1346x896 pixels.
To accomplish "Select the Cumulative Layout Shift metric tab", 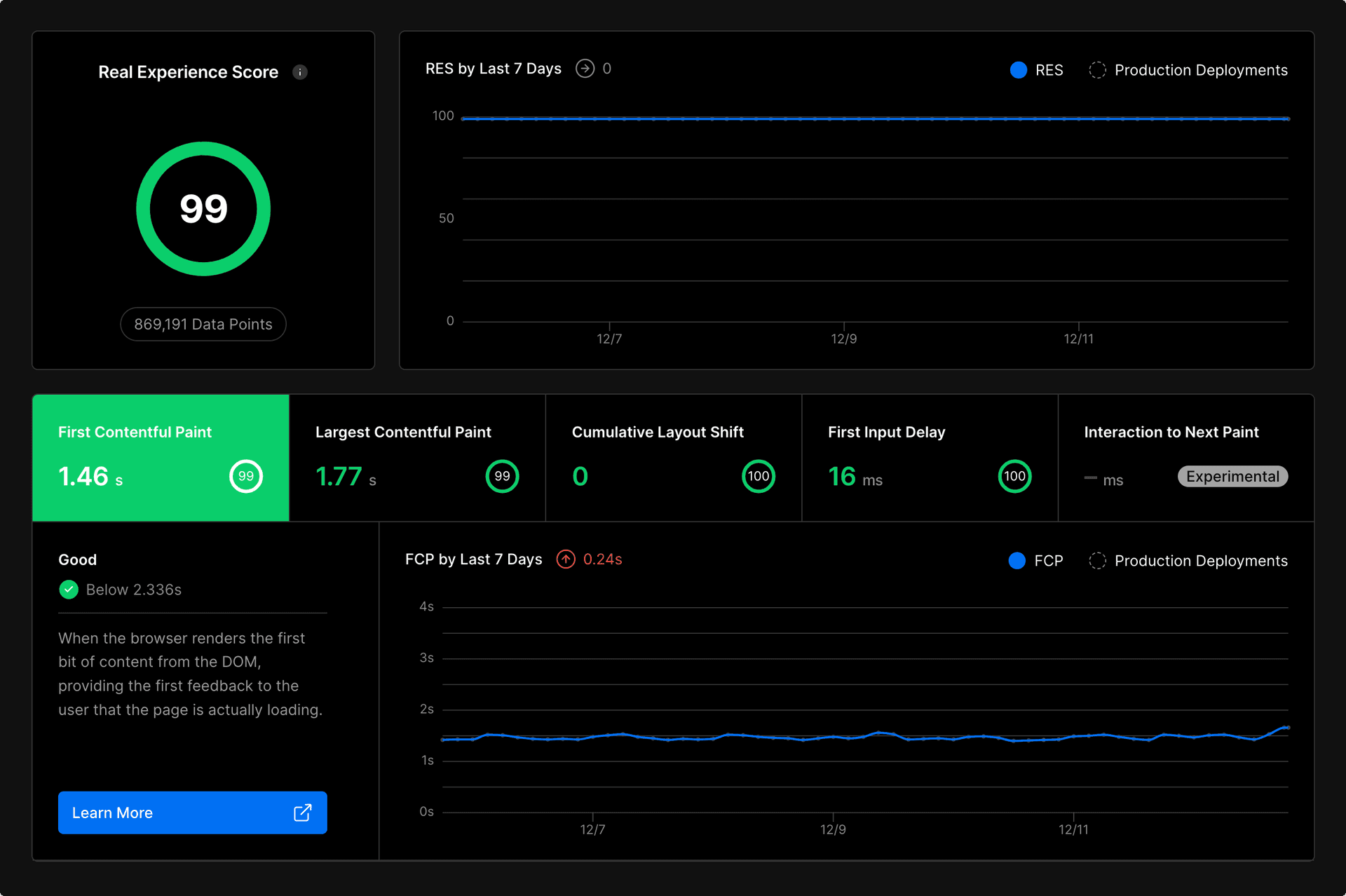I will [x=672, y=457].
